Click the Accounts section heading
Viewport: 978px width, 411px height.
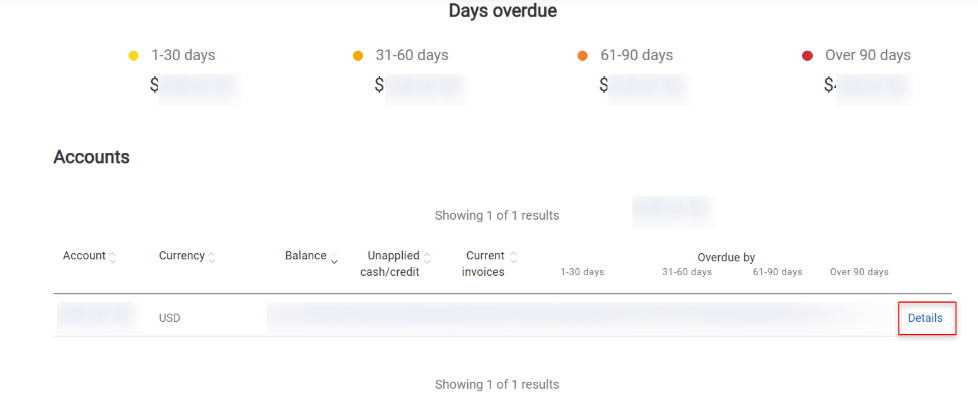pyautogui.click(x=91, y=157)
